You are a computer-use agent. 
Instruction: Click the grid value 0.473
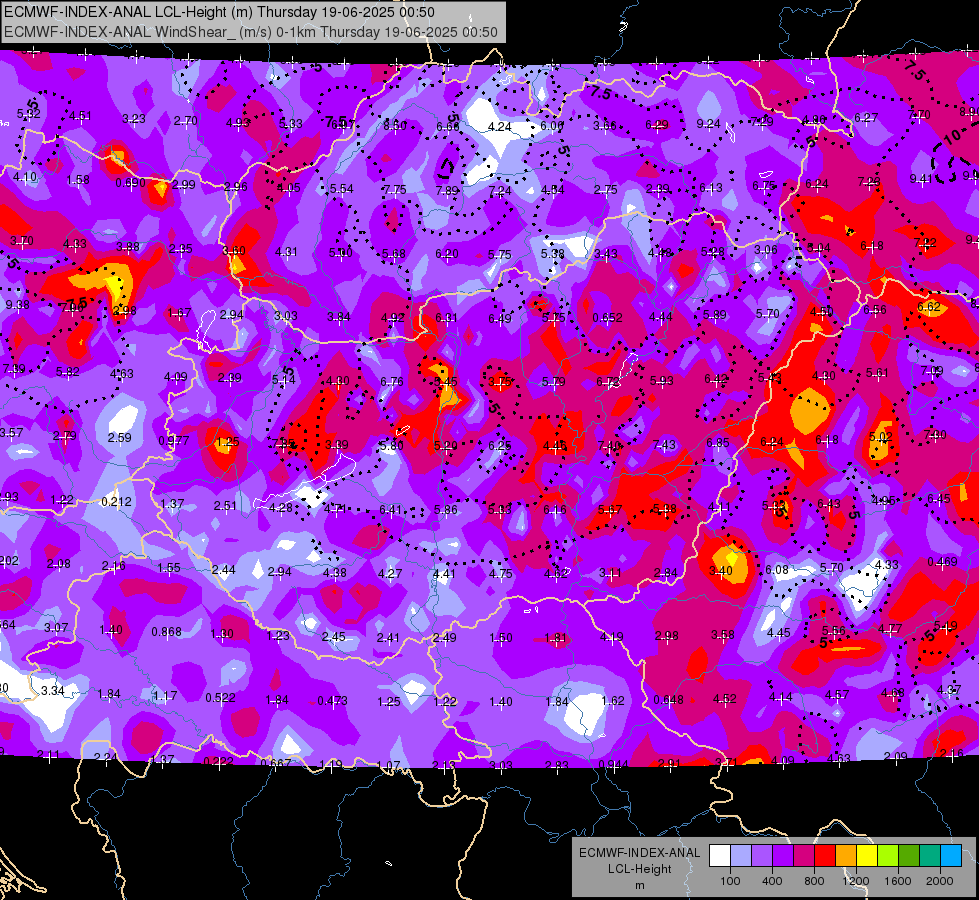click(332, 701)
